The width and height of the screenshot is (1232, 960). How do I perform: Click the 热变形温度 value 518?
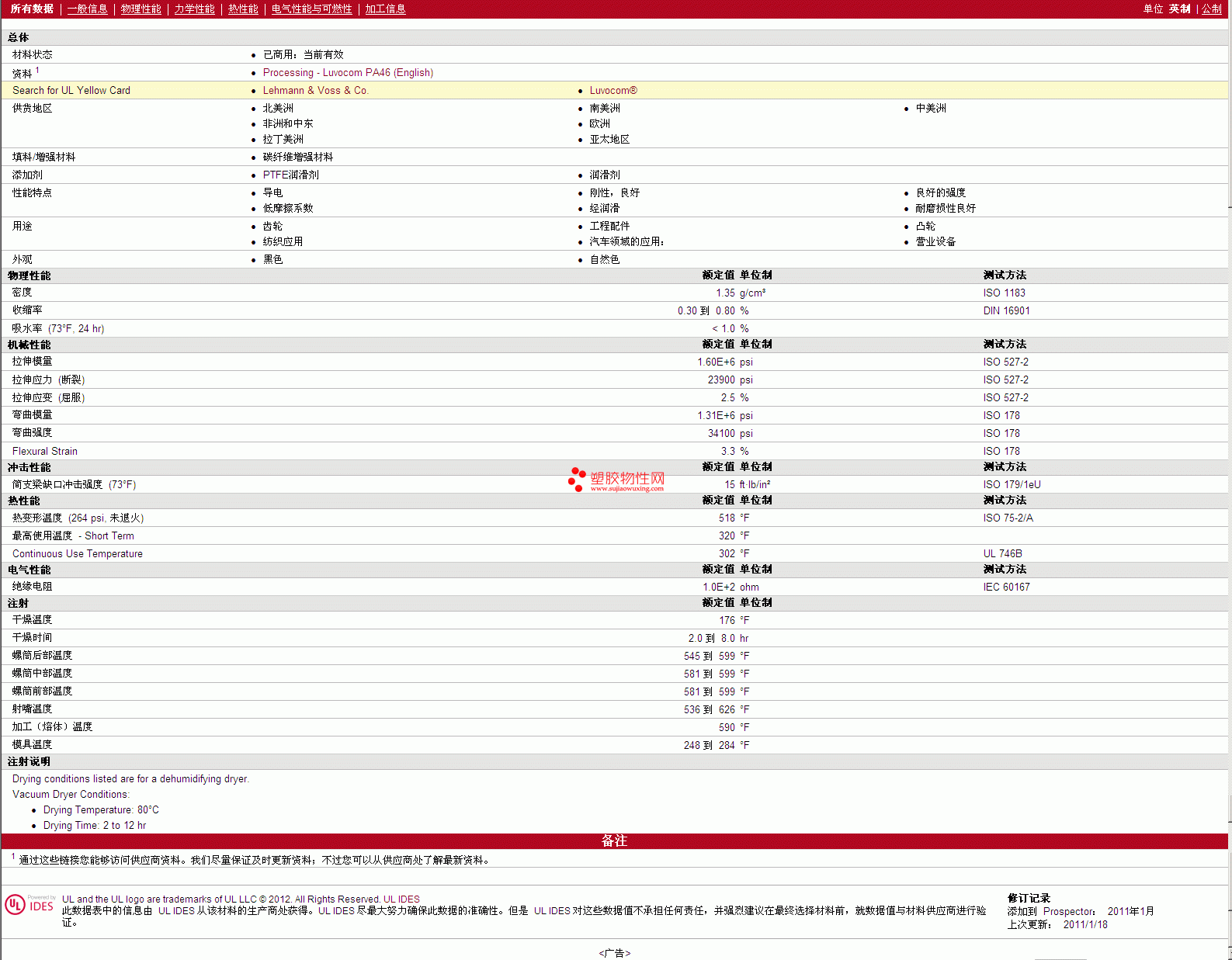click(x=727, y=518)
